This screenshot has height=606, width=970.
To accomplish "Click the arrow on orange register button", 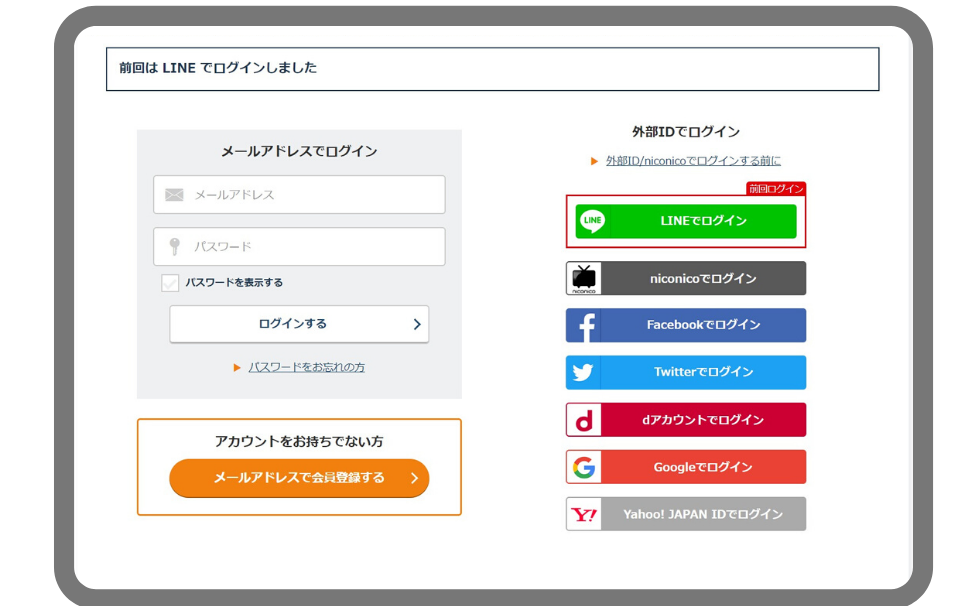I will tap(414, 478).
